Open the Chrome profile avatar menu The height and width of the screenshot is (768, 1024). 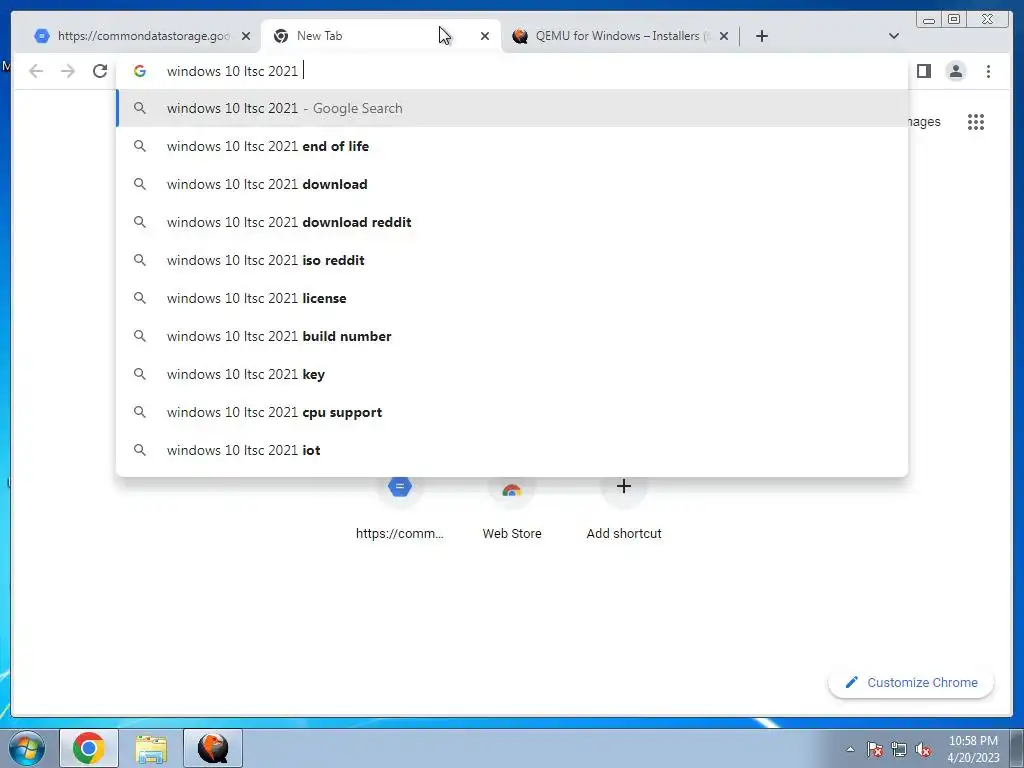(x=955, y=71)
